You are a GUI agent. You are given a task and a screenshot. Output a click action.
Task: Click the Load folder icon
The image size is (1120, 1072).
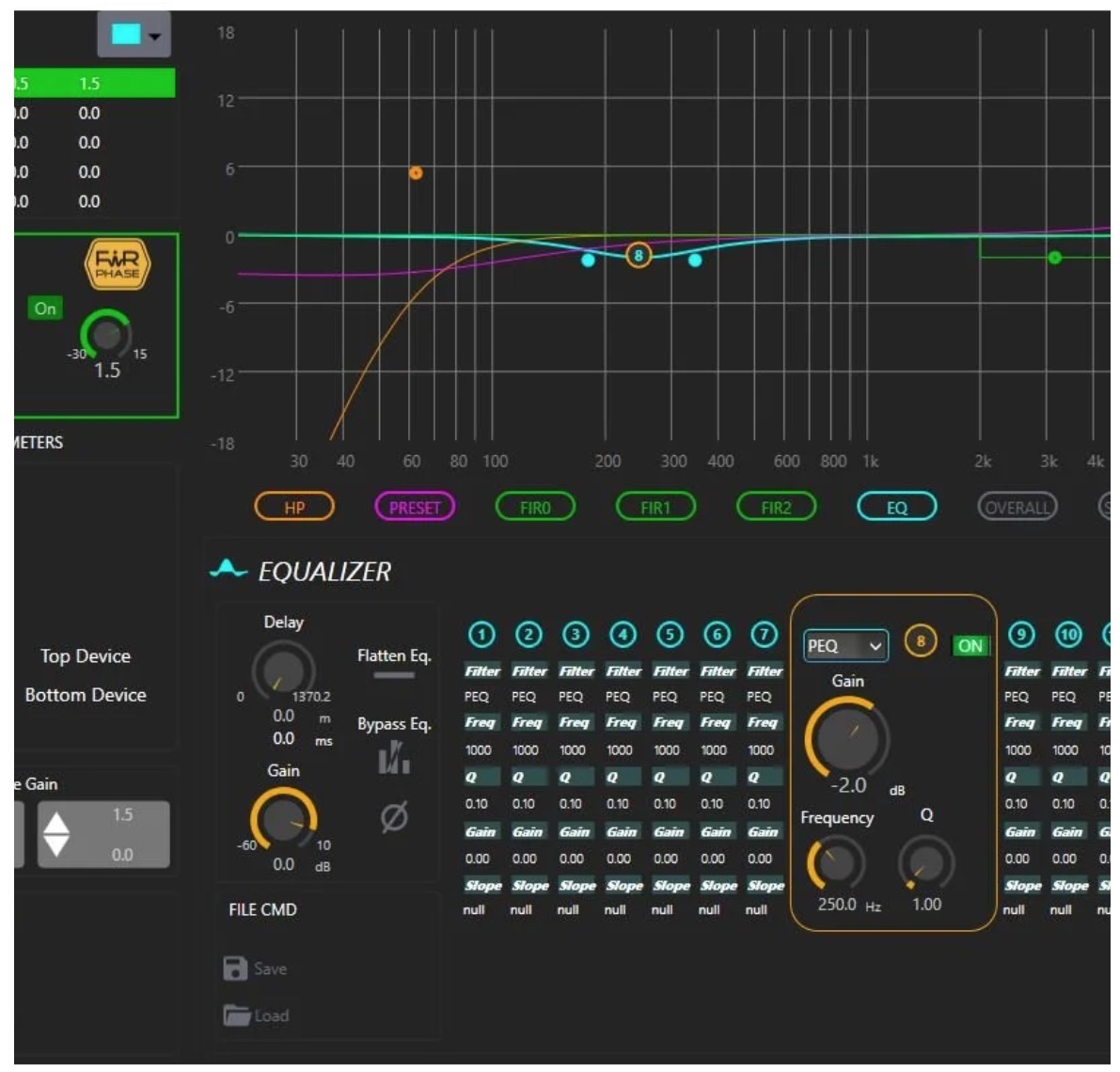tap(236, 1016)
